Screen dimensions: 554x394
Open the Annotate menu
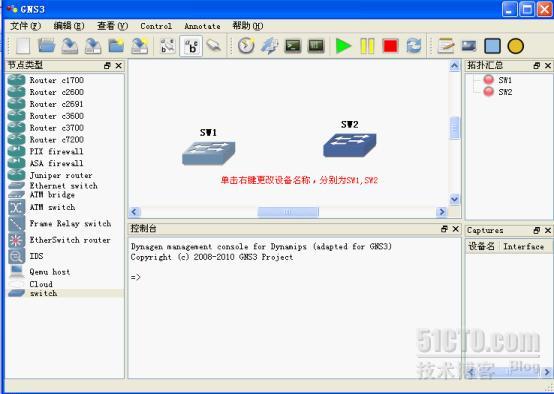click(x=202, y=26)
